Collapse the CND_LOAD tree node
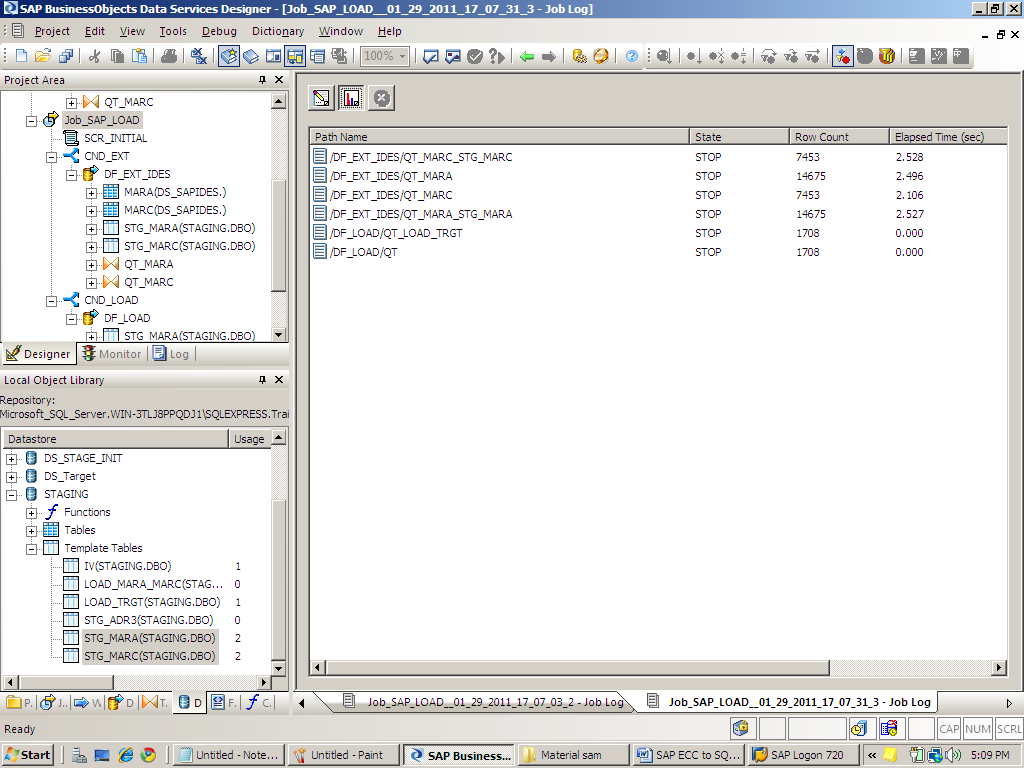 point(52,301)
